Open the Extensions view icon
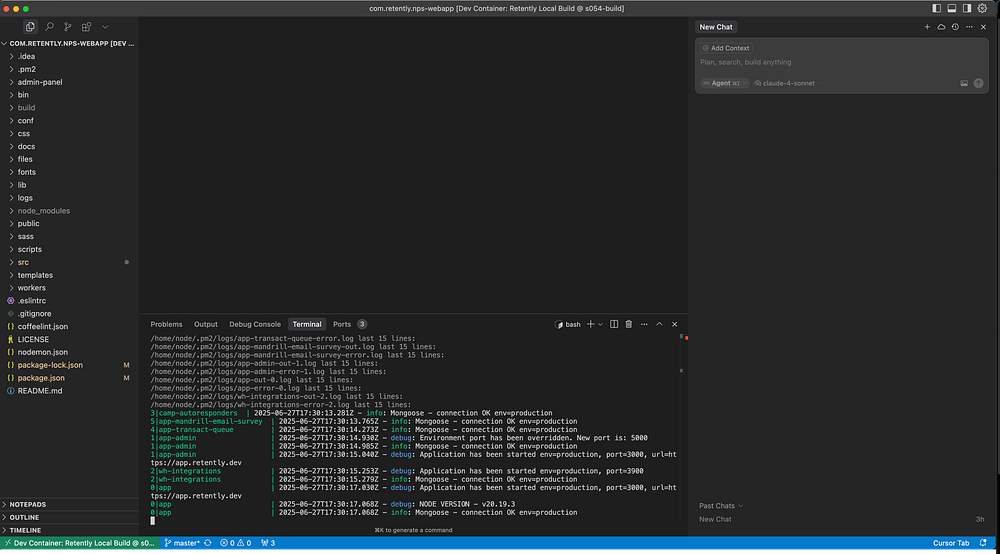Screen dimensions: 1000x554 coord(87,27)
